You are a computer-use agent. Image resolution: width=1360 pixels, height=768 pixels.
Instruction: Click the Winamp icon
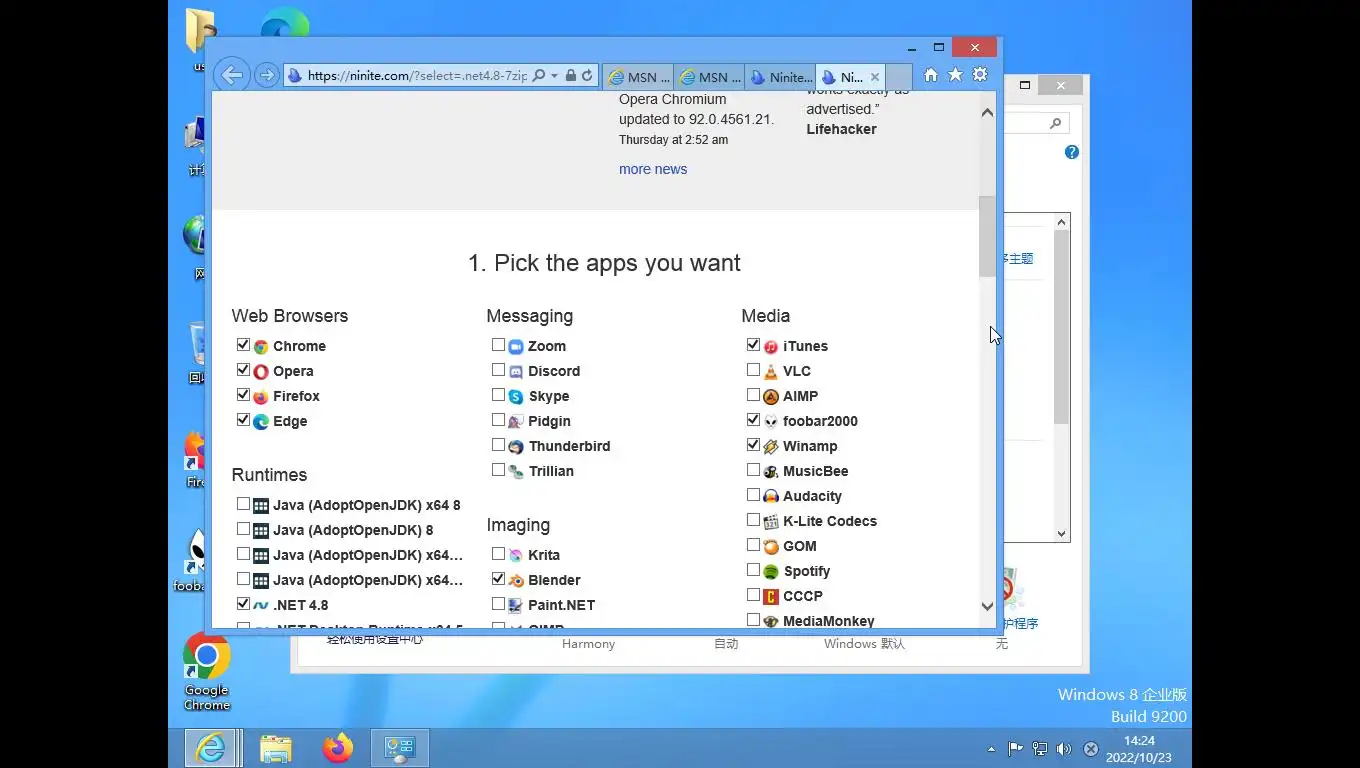click(x=771, y=446)
